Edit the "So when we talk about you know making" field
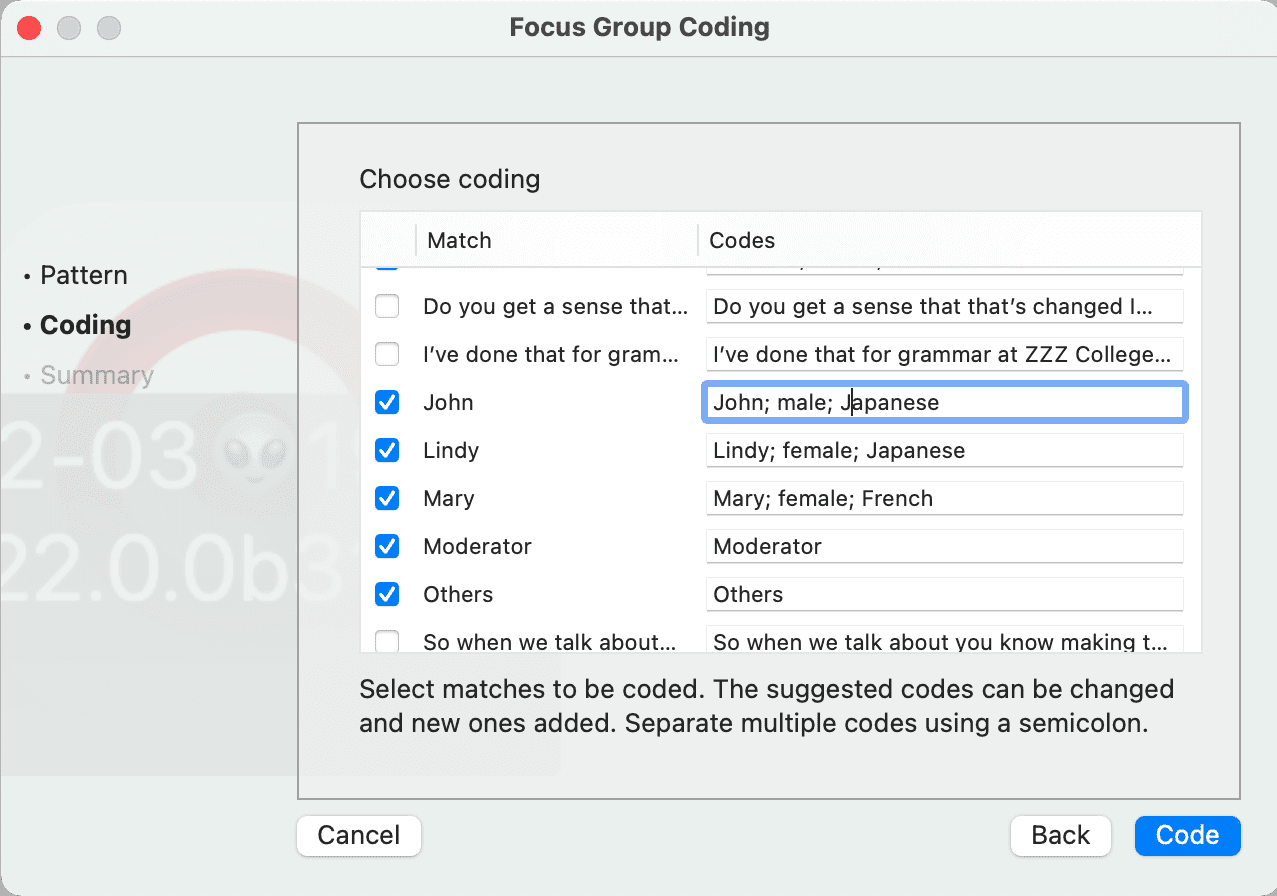This screenshot has width=1277, height=896. click(945, 640)
